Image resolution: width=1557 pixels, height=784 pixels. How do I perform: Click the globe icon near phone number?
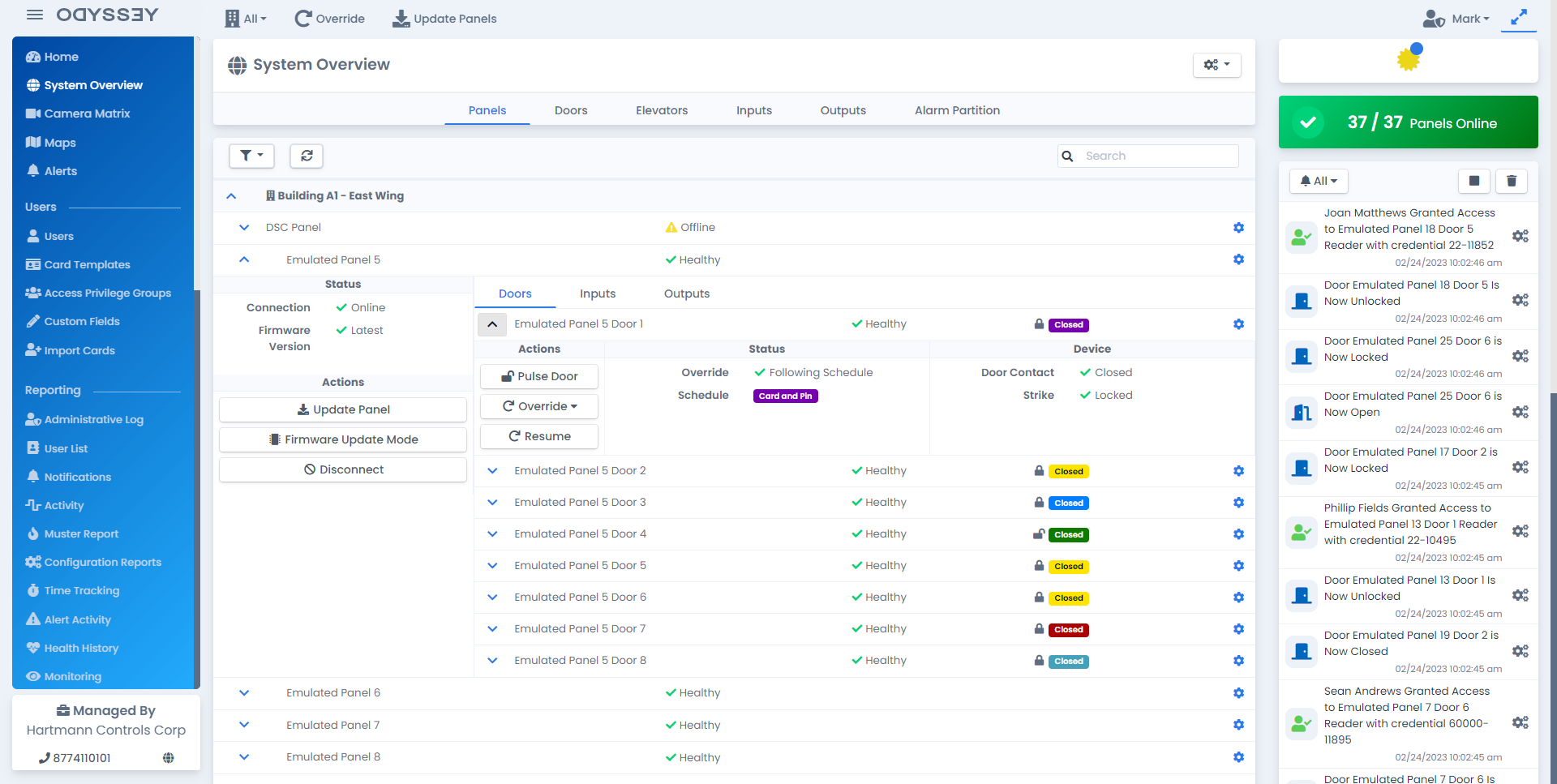(168, 758)
